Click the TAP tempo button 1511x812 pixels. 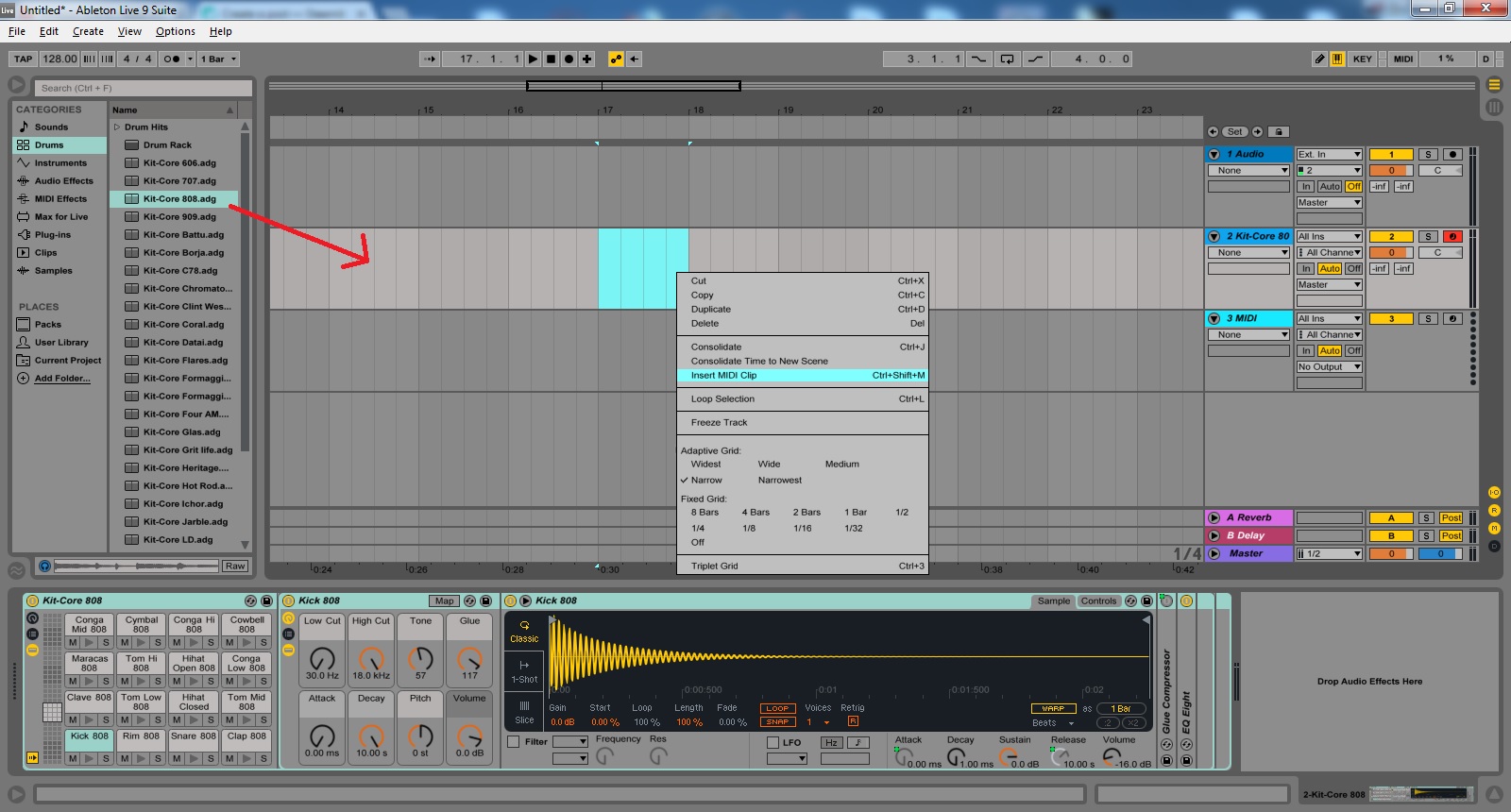pos(24,59)
